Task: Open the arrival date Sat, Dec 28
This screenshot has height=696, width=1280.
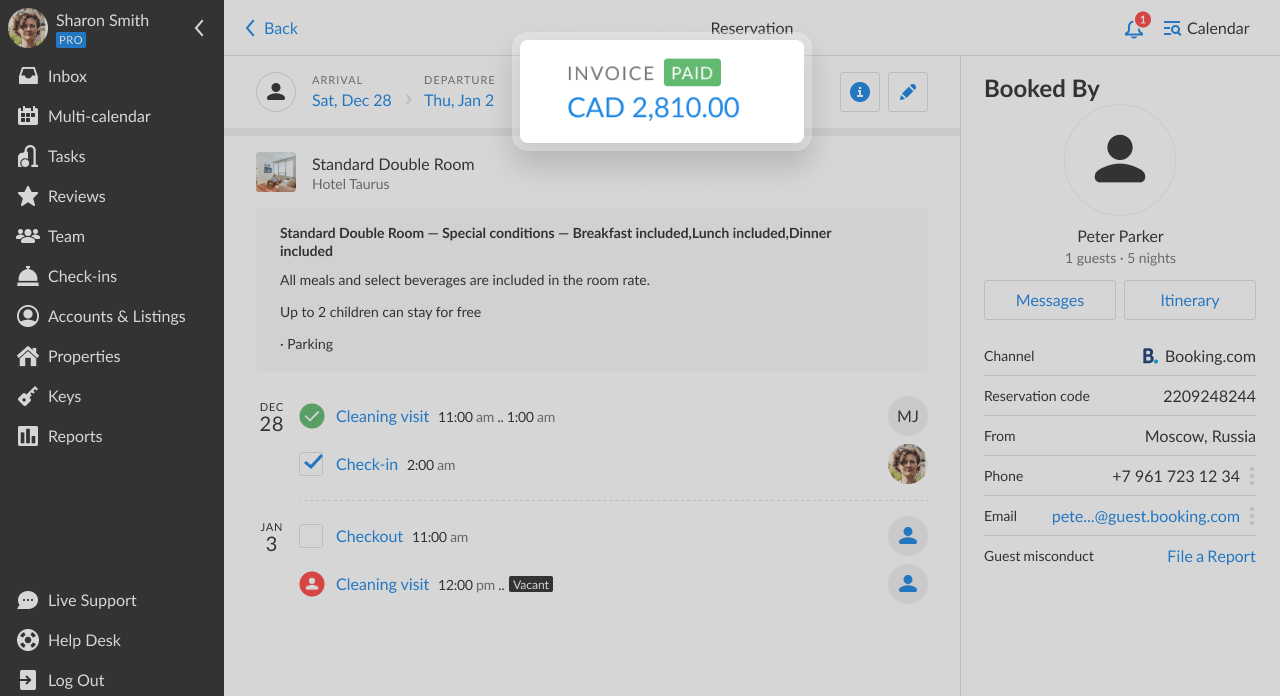Action: coord(352,100)
